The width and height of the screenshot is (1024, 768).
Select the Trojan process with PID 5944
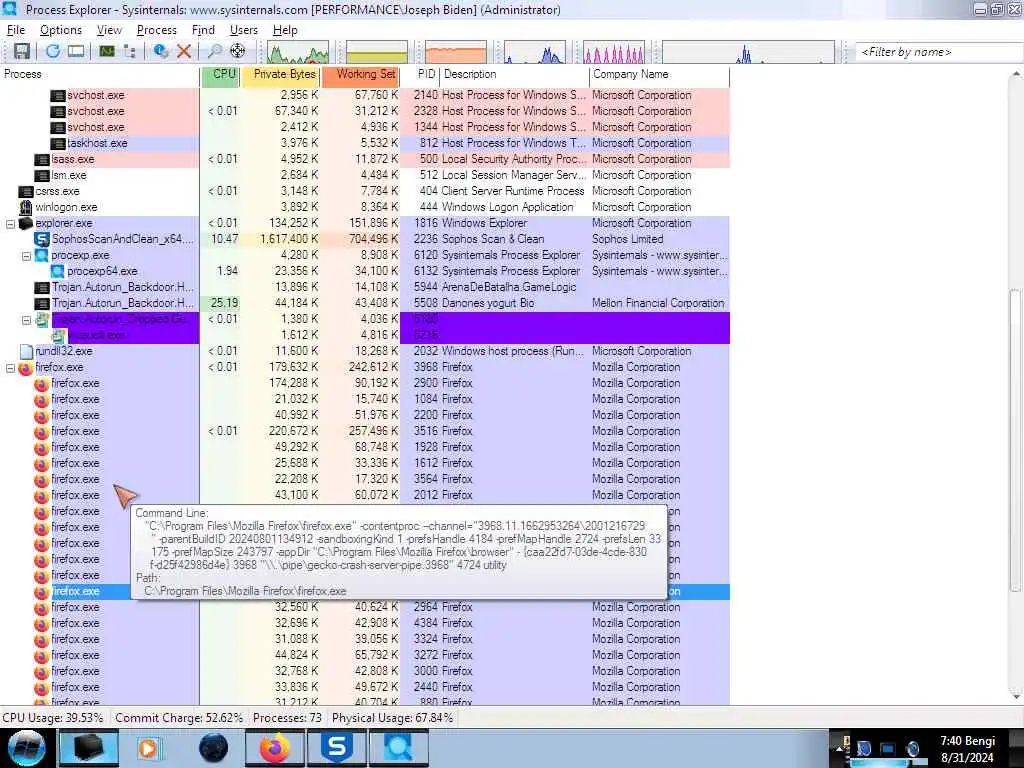coord(364,287)
